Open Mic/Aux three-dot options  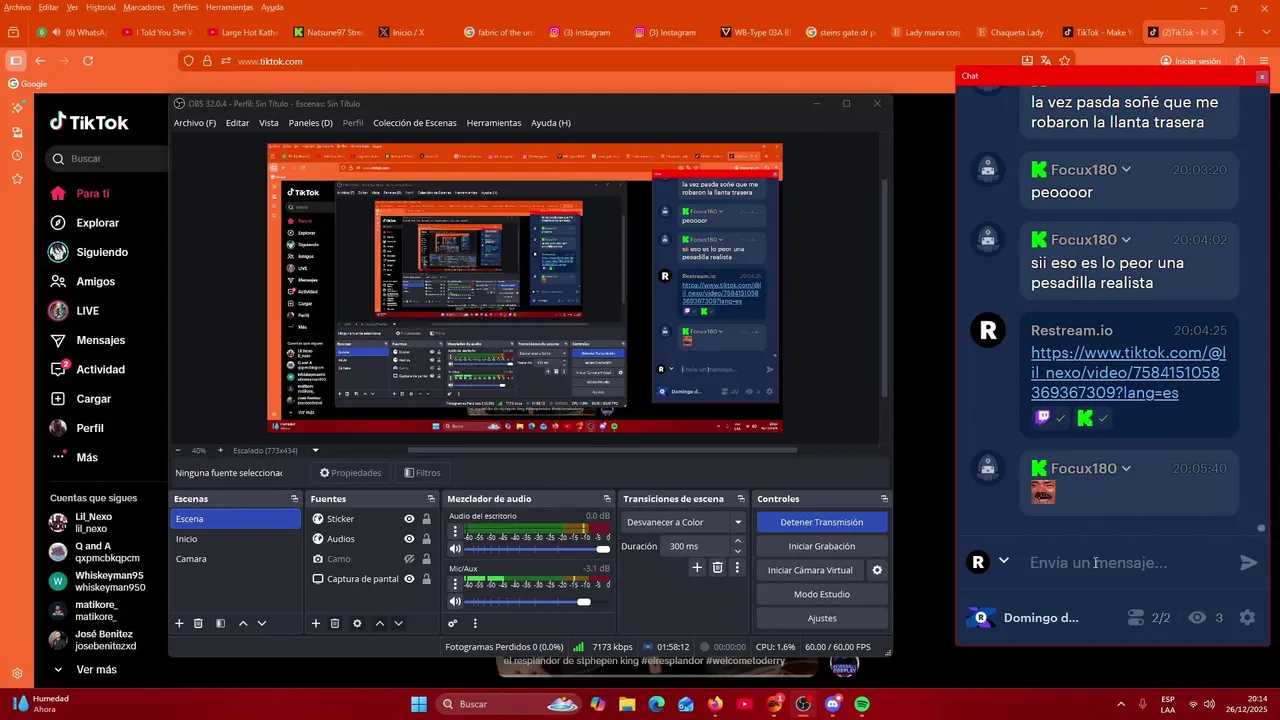(454, 583)
